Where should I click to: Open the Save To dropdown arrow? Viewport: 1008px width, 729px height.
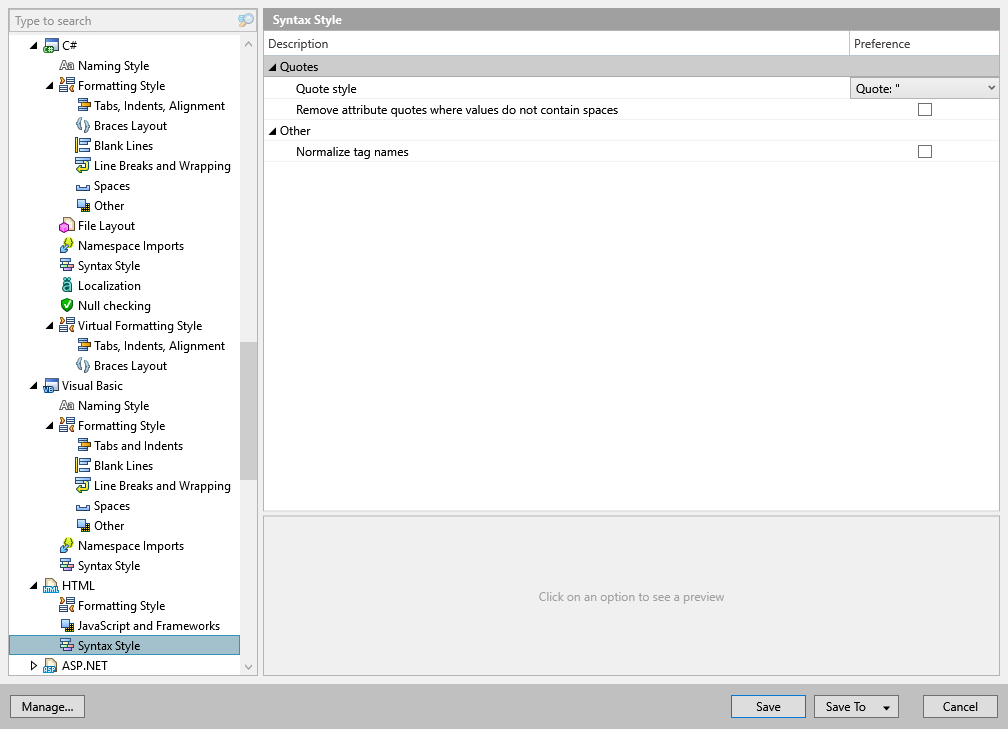886,707
